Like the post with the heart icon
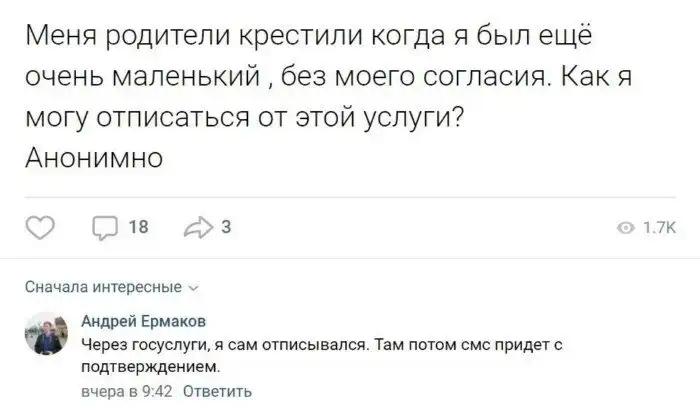The width and height of the screenshot is (700, 407). (x=41, y=227)
